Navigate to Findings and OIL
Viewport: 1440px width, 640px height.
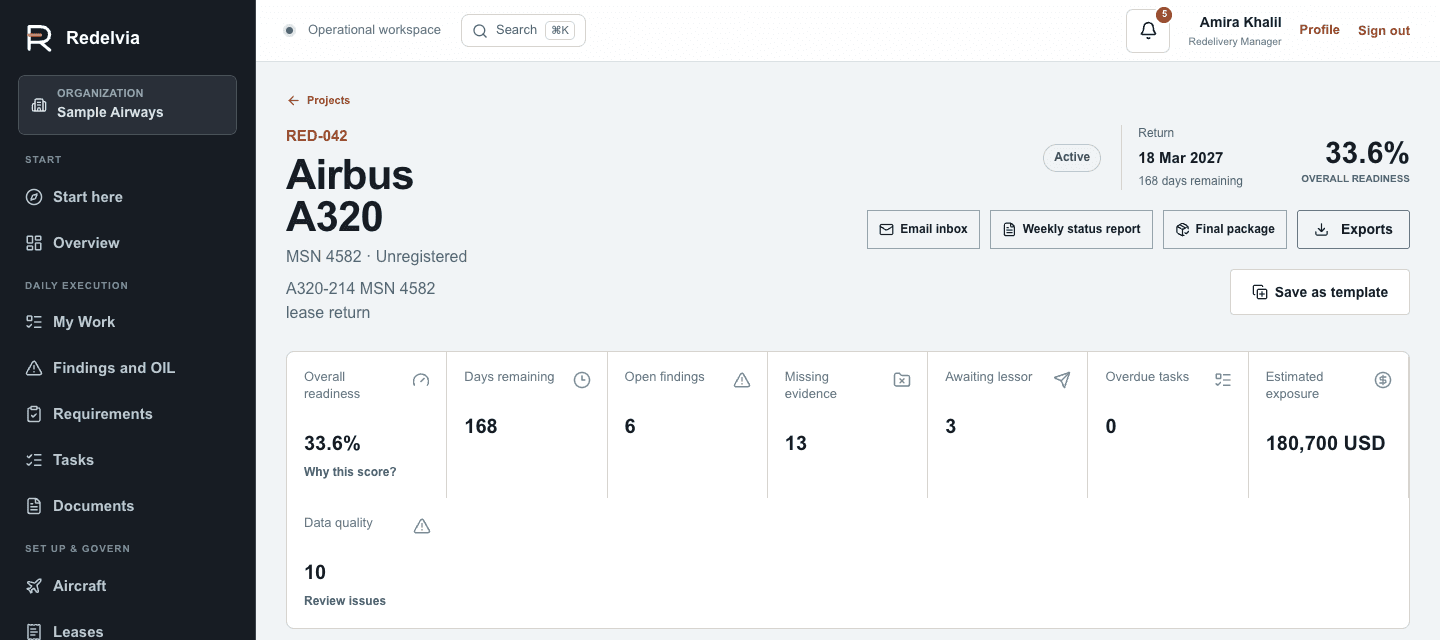tap(127, 368)
